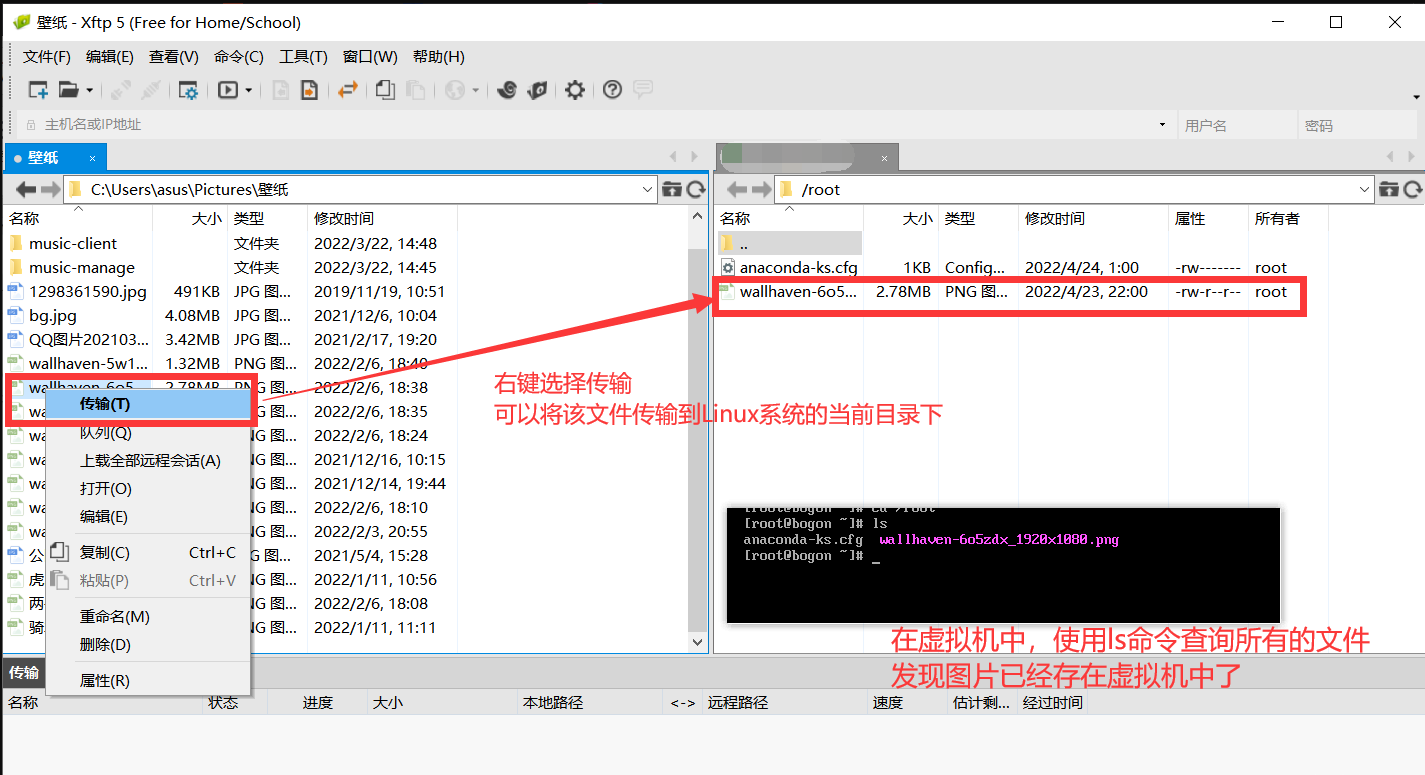Viewport: 1425px width, 775px height.
Task: Click the second Xmanager leaf icon
Action: 538,90
